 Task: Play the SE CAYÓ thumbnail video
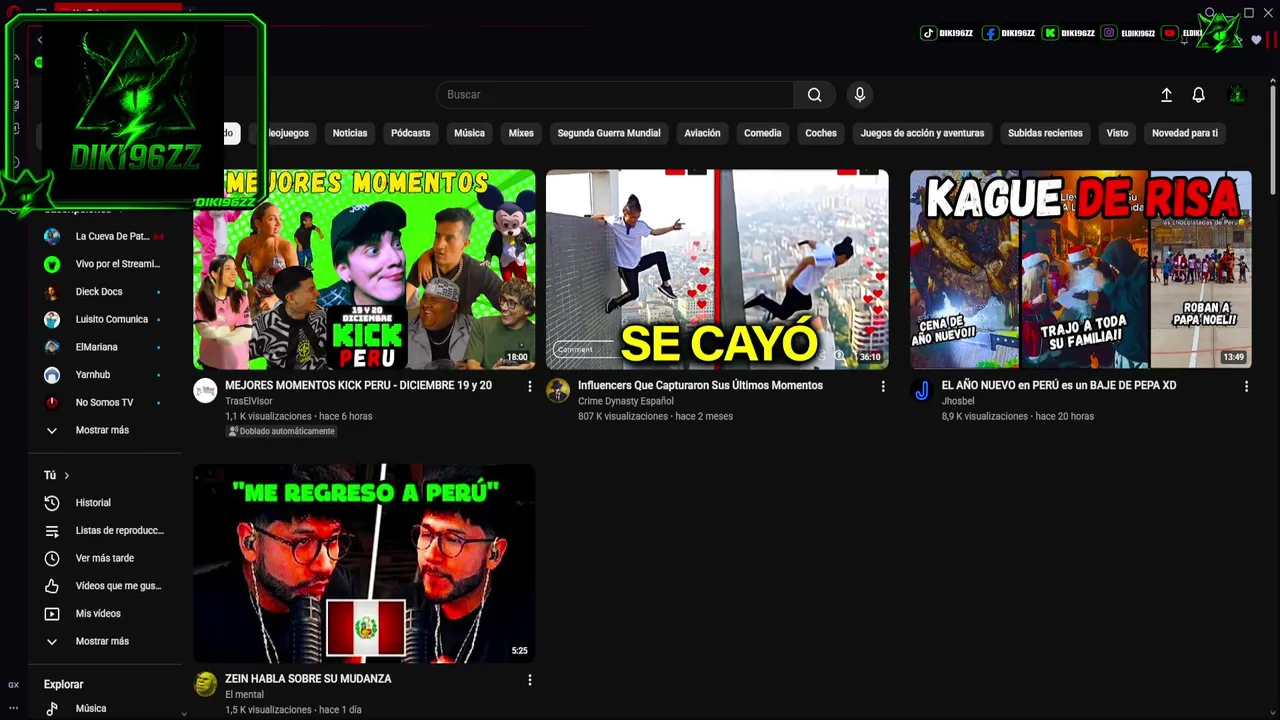(717, 270)
